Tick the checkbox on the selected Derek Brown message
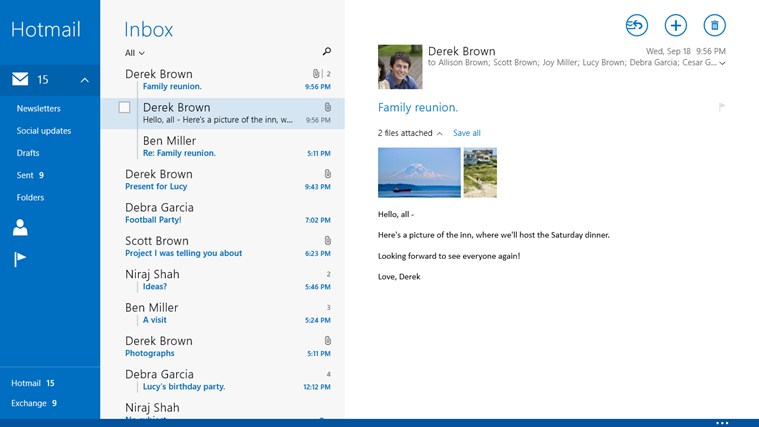This screenshot has height=427, width=759. pos(124,107)
